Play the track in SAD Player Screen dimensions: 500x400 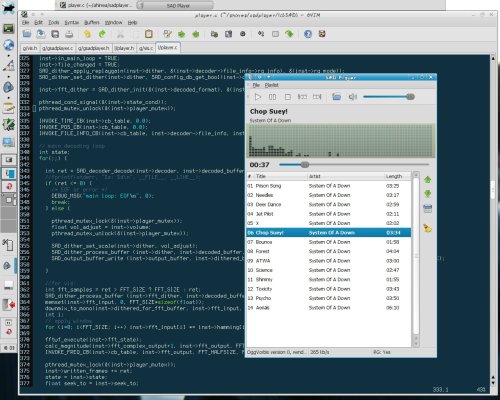coord(257,97)
